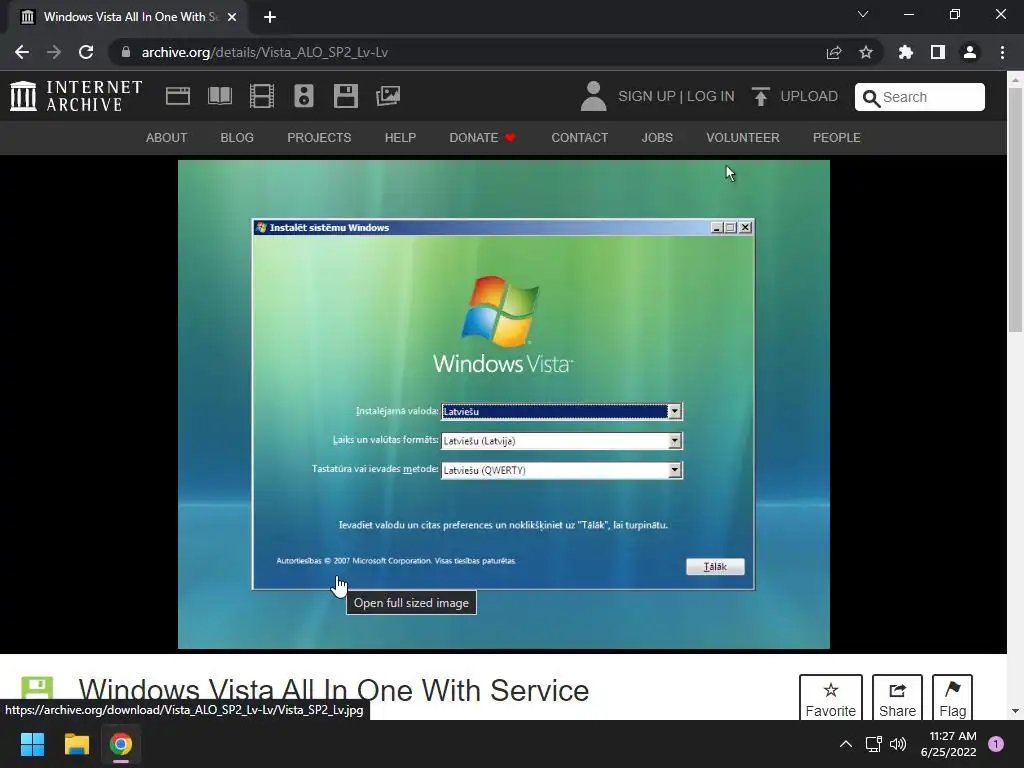Click the page vertical scrollbar thumb
Screen dimensions: 1024x768
(1015, 209)
